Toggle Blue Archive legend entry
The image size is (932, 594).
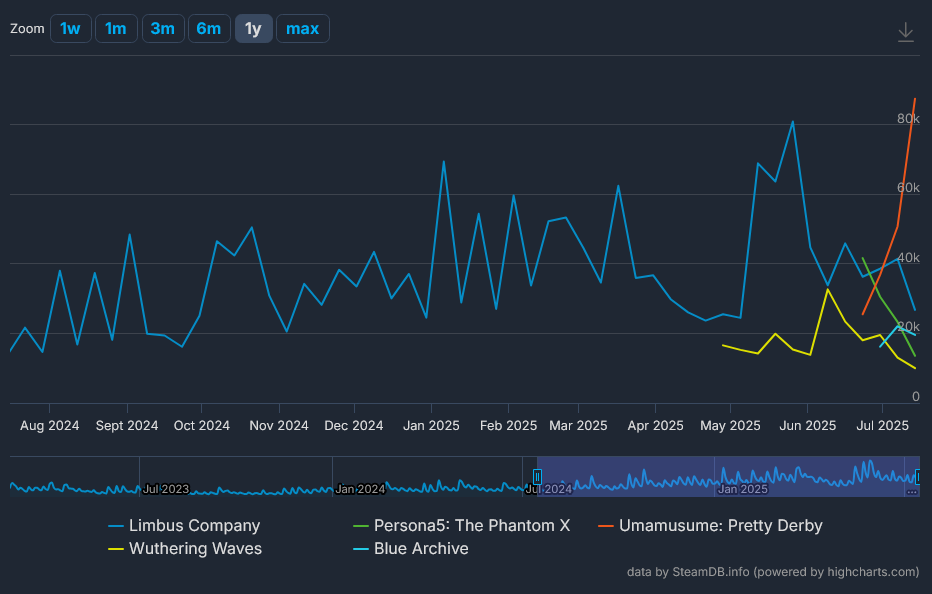411,548
